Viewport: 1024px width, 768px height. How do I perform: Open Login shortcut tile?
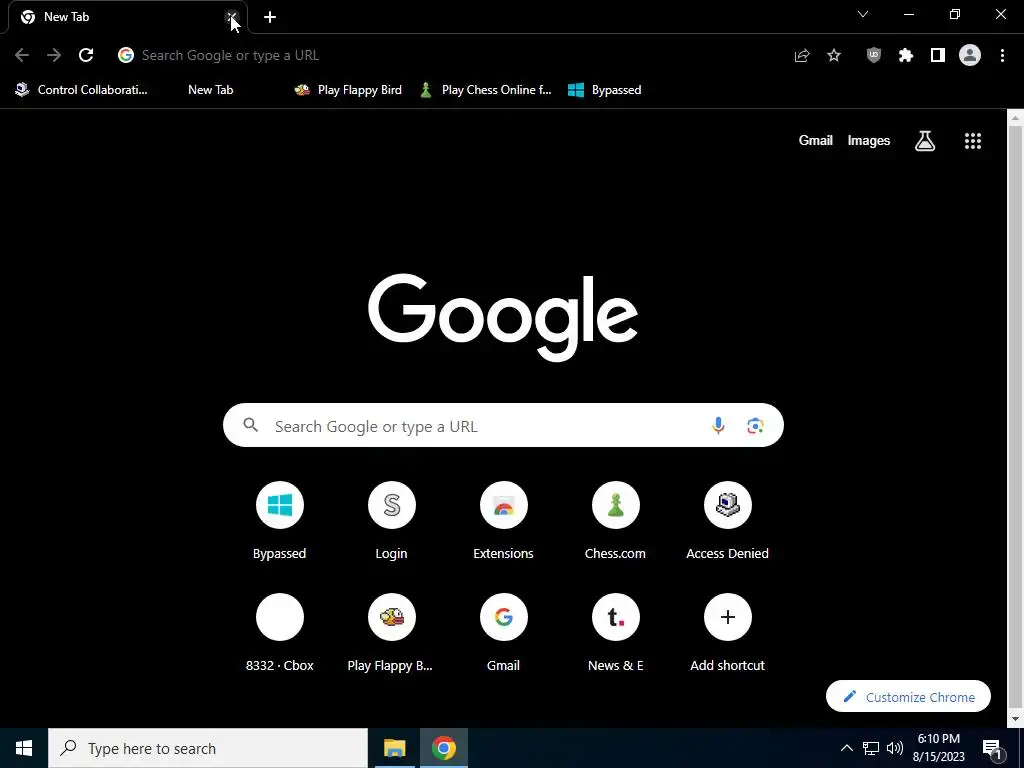click(391, 521)
